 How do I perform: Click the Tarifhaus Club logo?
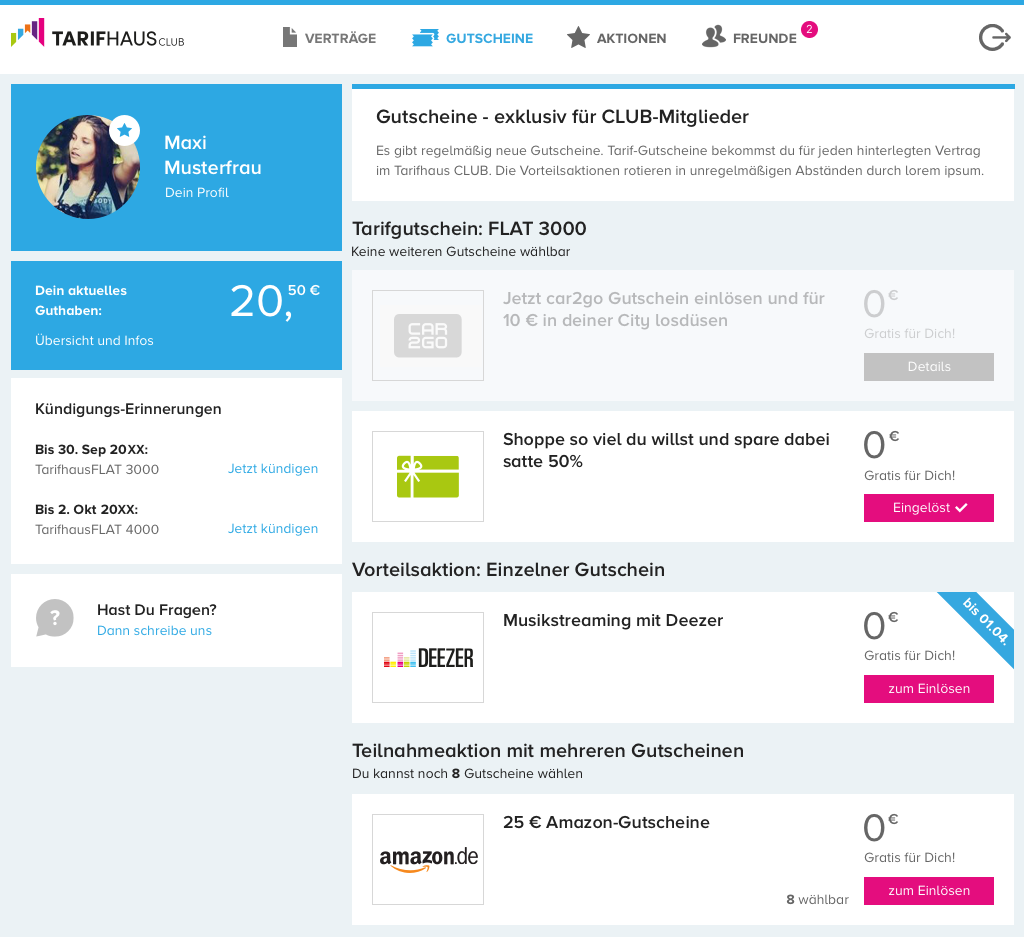(x=97, y=36)
